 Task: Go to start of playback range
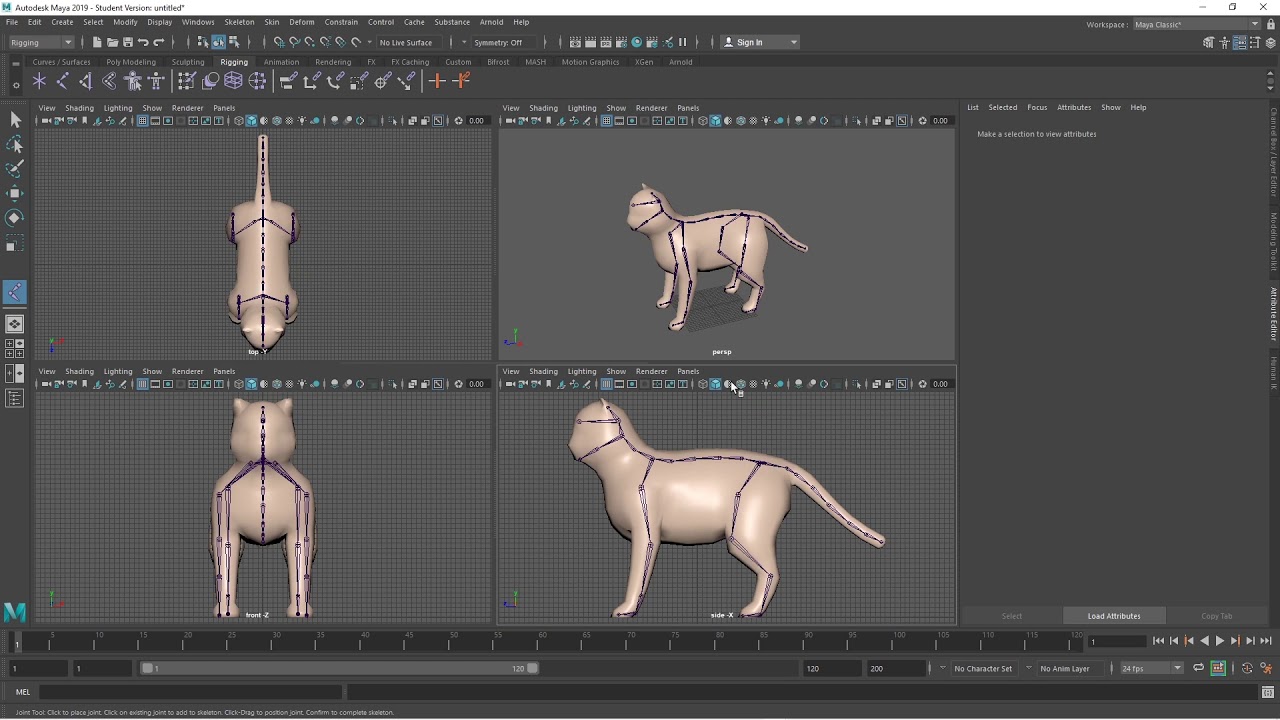pyautogui.click(x=1158, y=641)
